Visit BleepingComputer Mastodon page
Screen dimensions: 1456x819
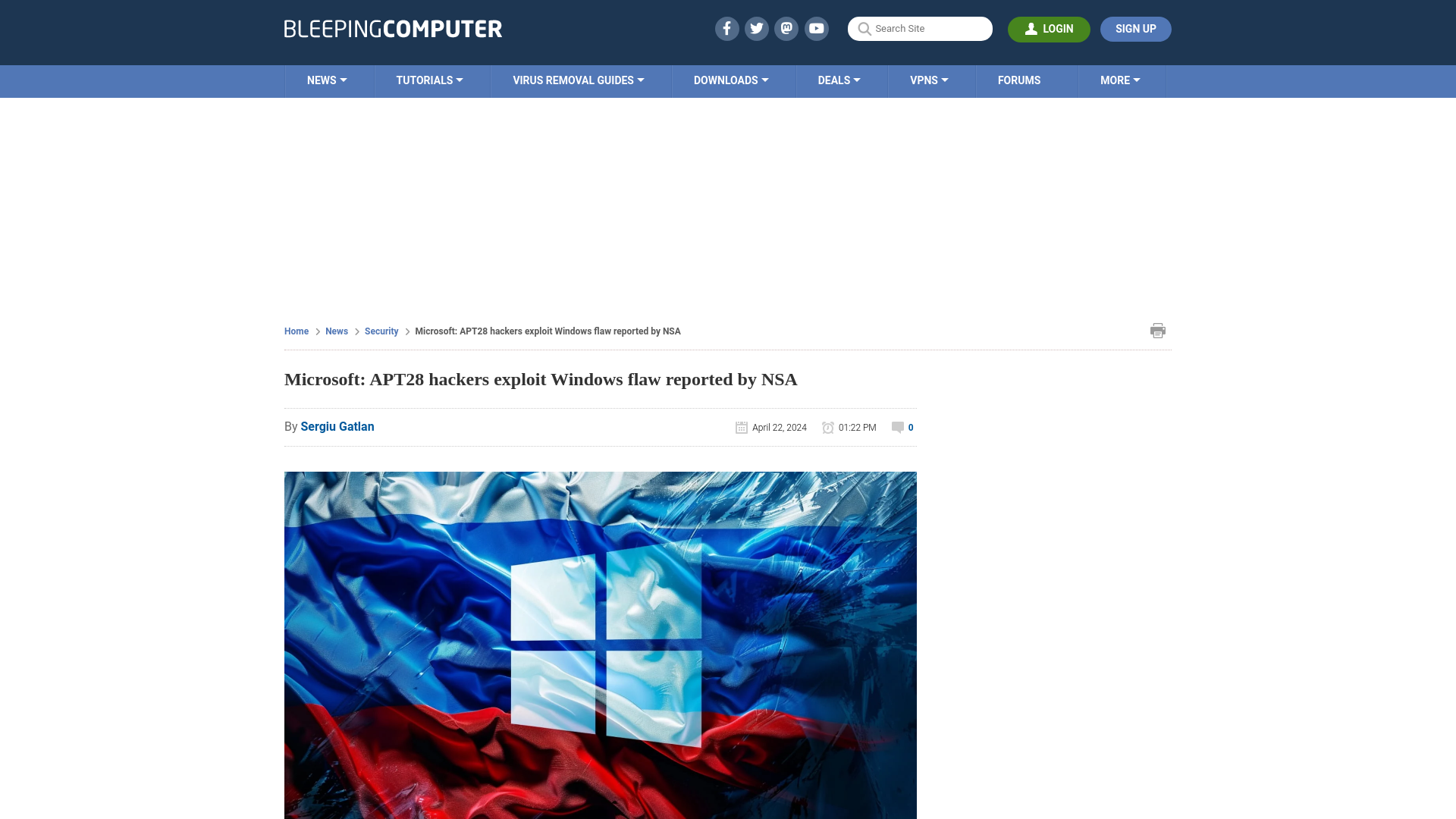787,28
